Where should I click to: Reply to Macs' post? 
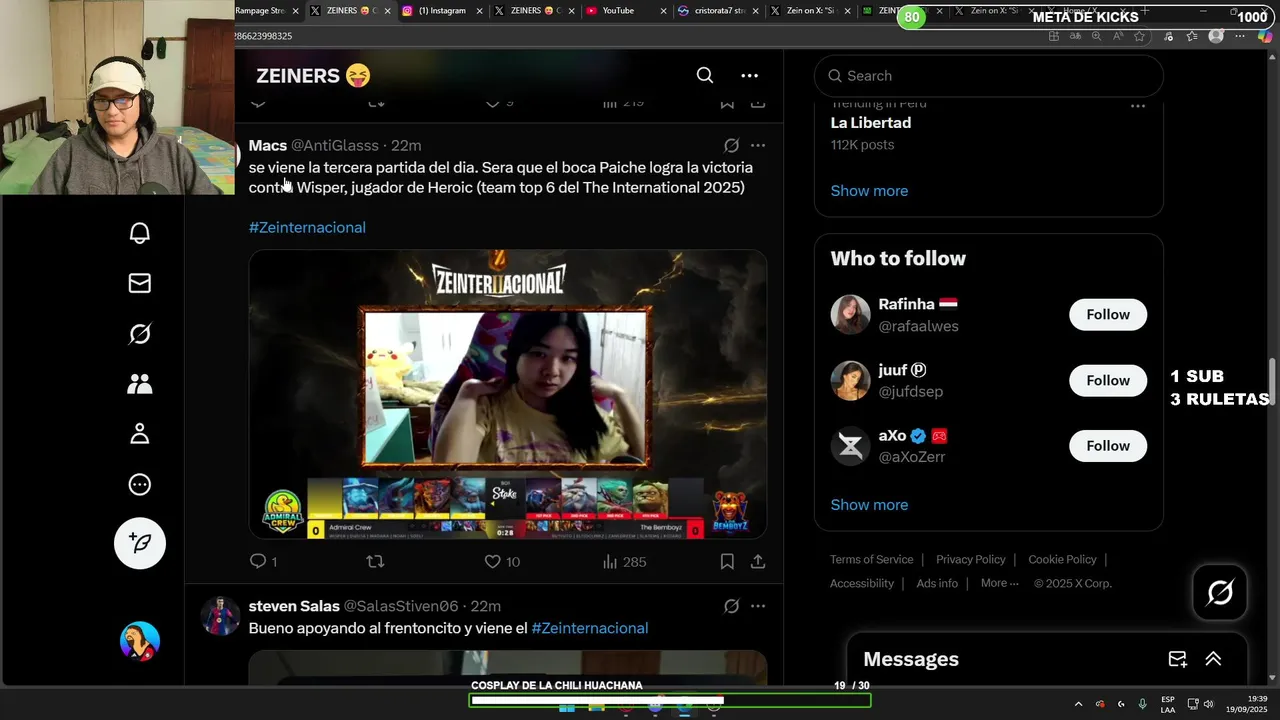[258, 562]
